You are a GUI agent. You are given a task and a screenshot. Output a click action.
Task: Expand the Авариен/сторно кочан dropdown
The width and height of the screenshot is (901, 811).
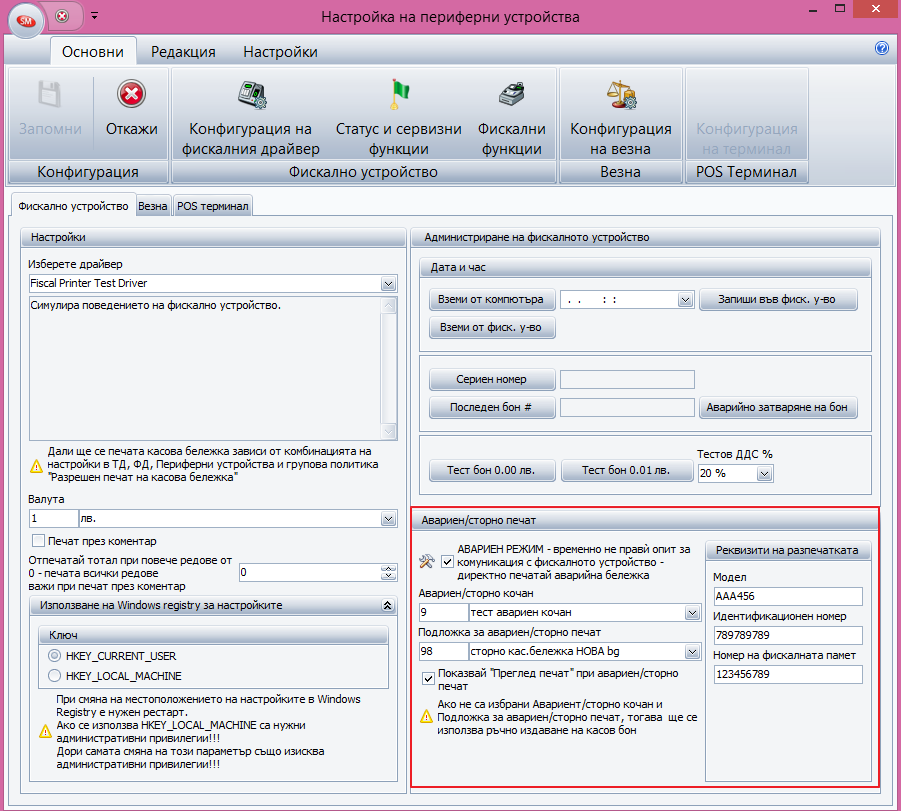click(692, 613)
